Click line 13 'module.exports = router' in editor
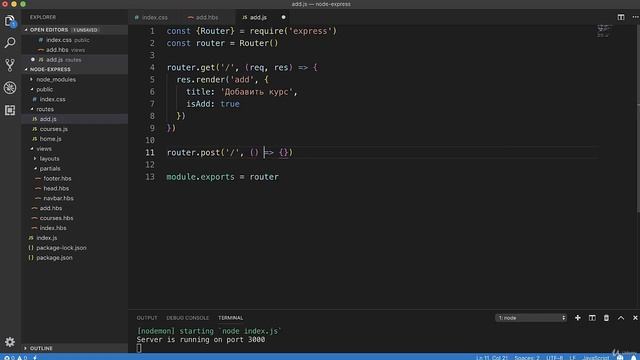This screenshot has width=640, height=360. click(222, 177)
